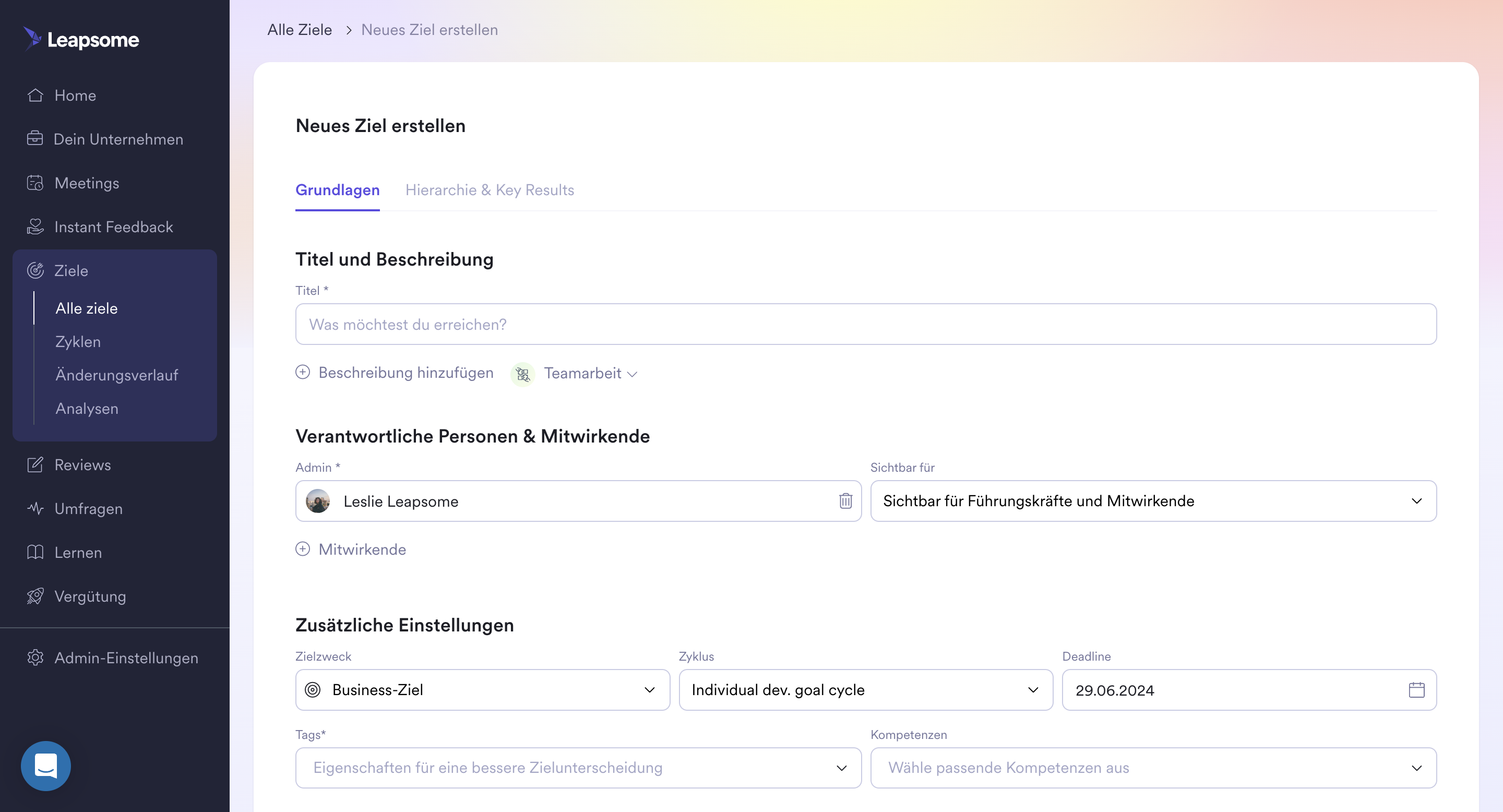Screen dimensions: 1503x812
Task: Click plus icon beside Beschreibung hinzufügen
Action: click(x=302, y=372)
